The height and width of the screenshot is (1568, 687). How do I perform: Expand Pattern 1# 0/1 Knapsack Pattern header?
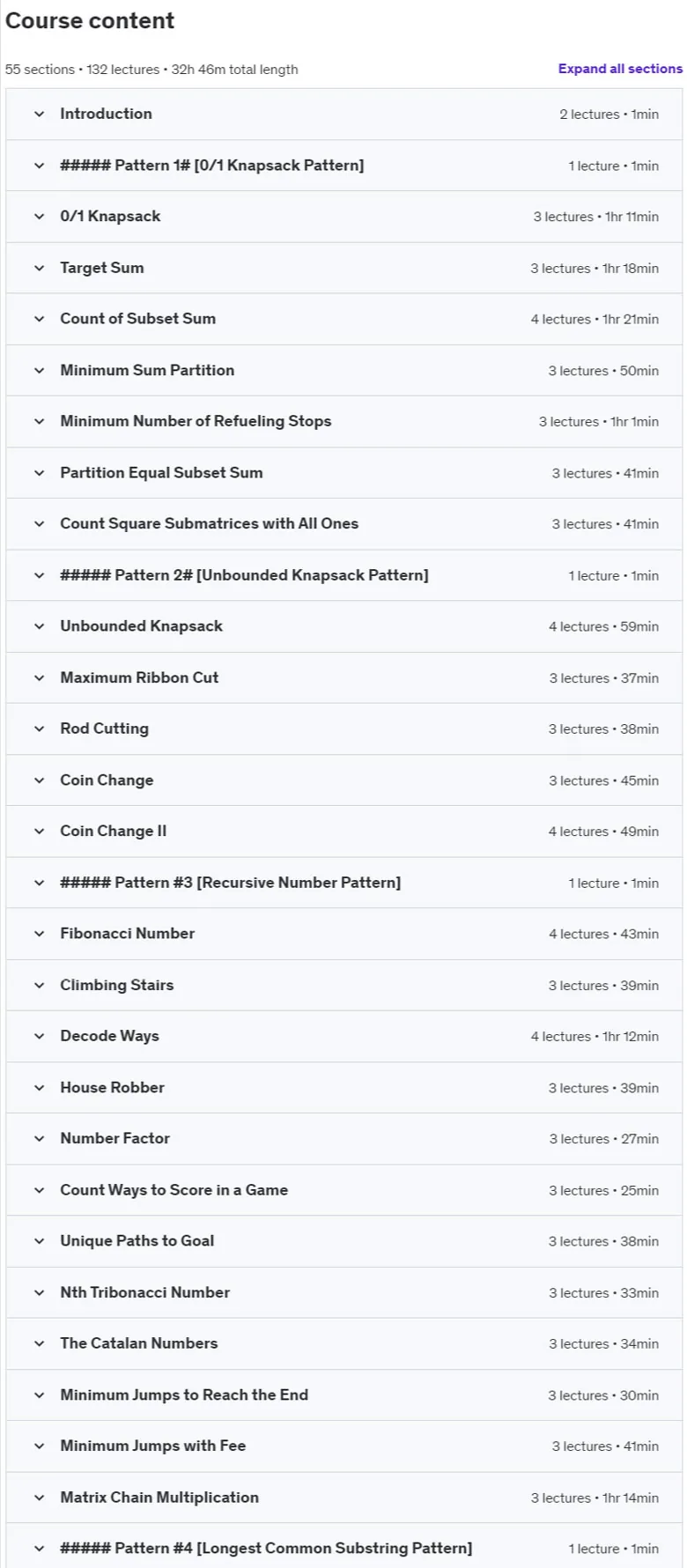pyautogui.click(x=344, y=165)
